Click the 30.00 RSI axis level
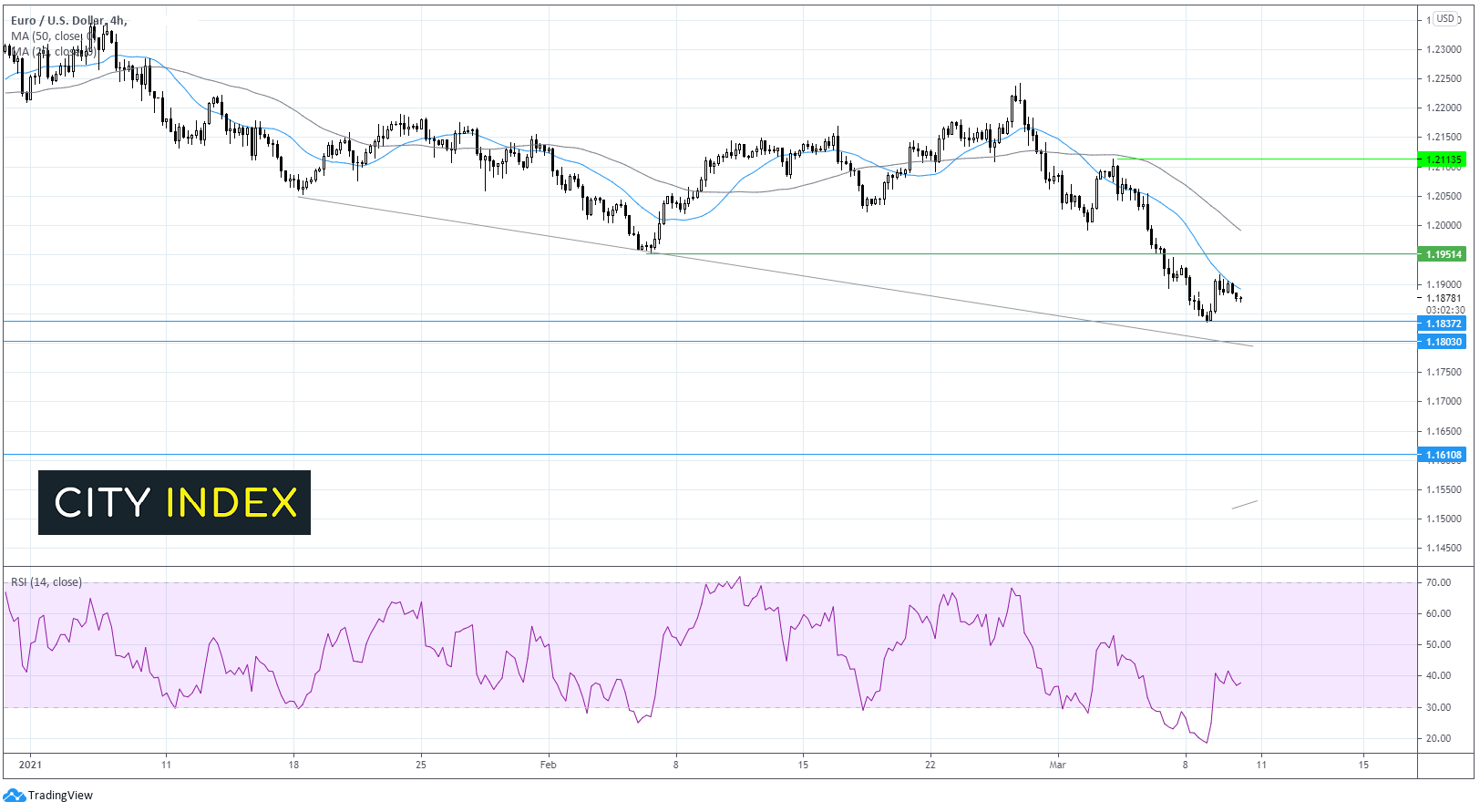 (x=1438, y=707)
